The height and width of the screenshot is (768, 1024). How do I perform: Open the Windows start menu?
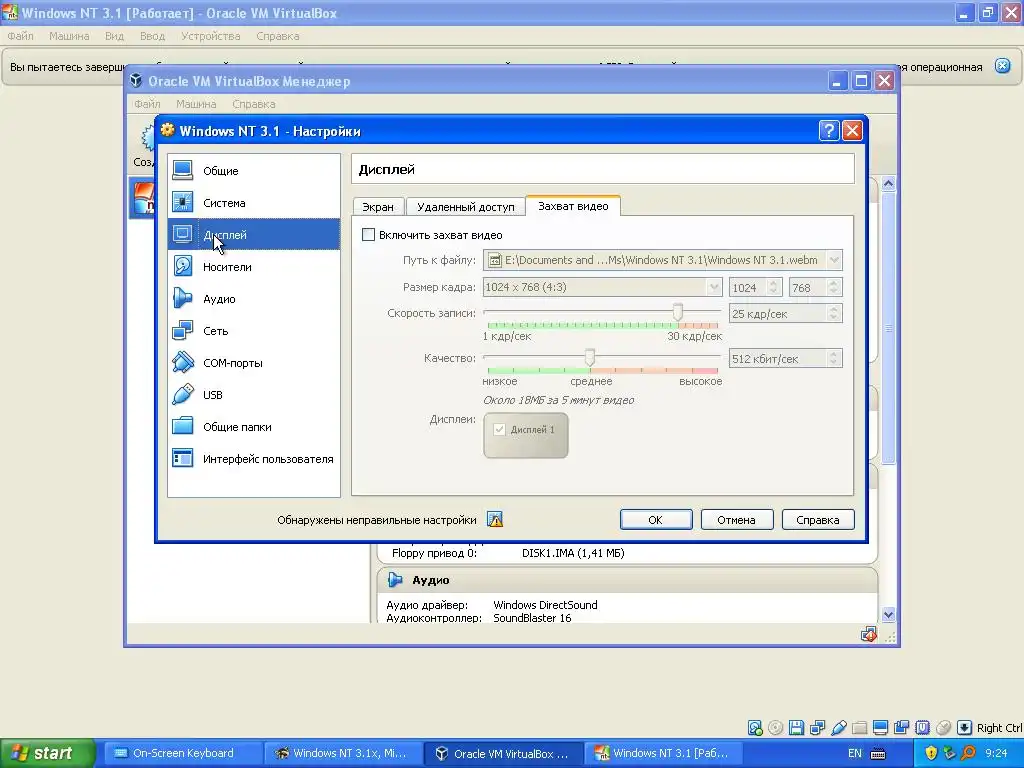(x=48, y=753)
